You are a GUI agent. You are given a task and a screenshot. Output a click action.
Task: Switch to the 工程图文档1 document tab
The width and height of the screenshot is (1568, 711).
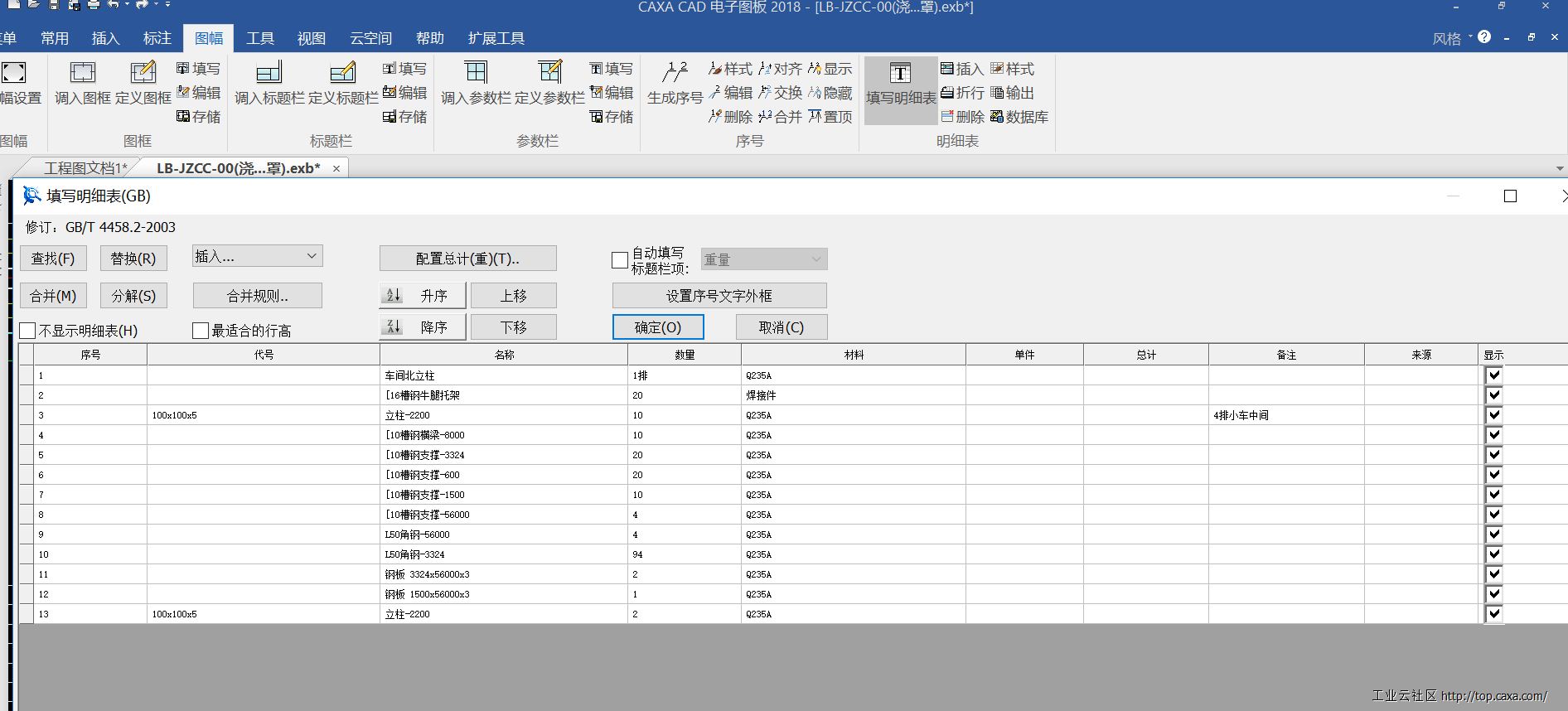(x=85, y=168)
